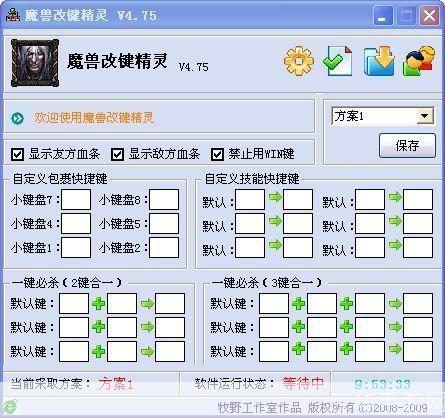Click the 小键盘2 key input box

point(164,247)
